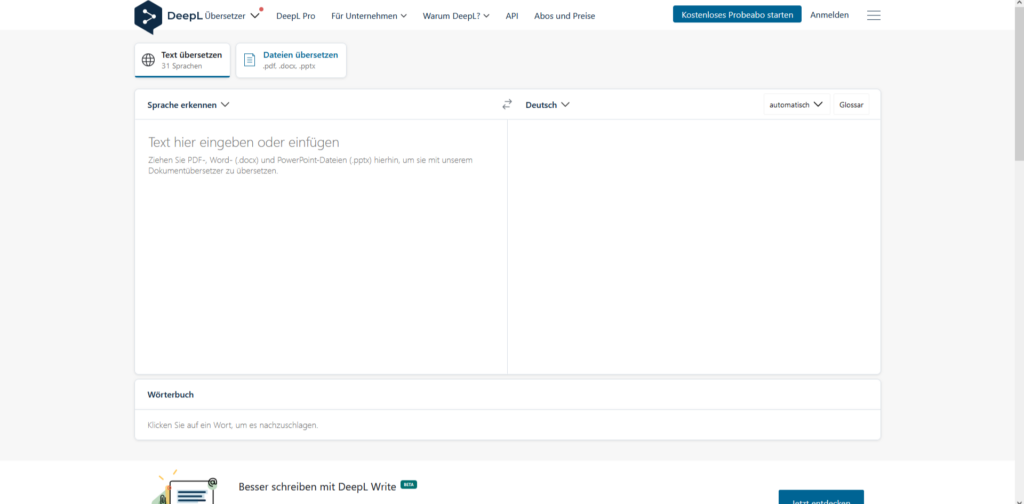Click the Jetzt entdecken button
The height and width of the screenshot is (504, 1024).
(x=821, y=497)
